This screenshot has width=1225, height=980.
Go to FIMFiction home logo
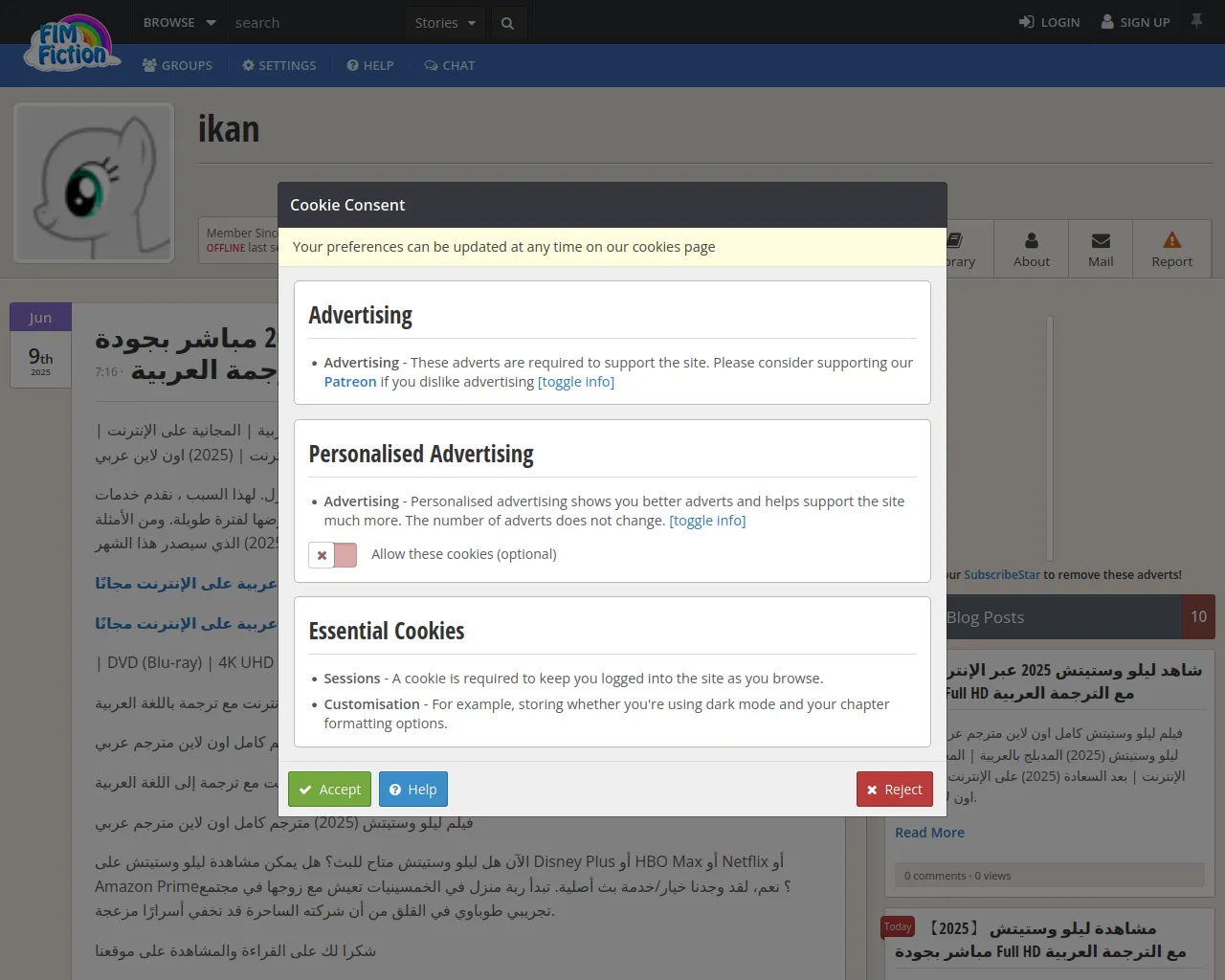point(73,45)
